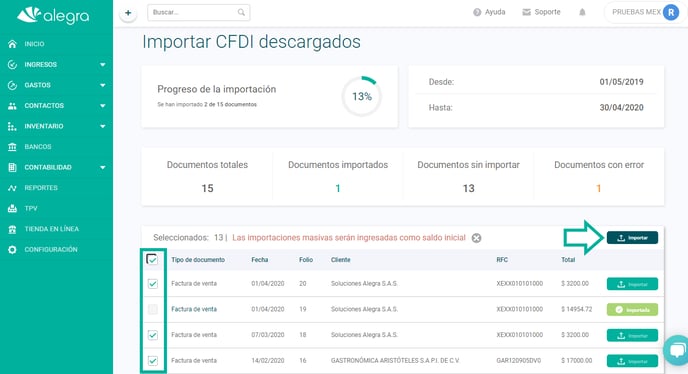This screenshot has height=374, width=688.
Task: Import the folio 16 Gastronómica invoice
Action: [x=632, y=361]
